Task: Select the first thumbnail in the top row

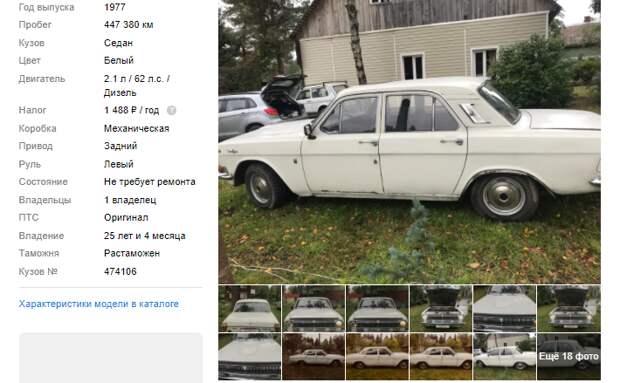Action: point(250,308)
